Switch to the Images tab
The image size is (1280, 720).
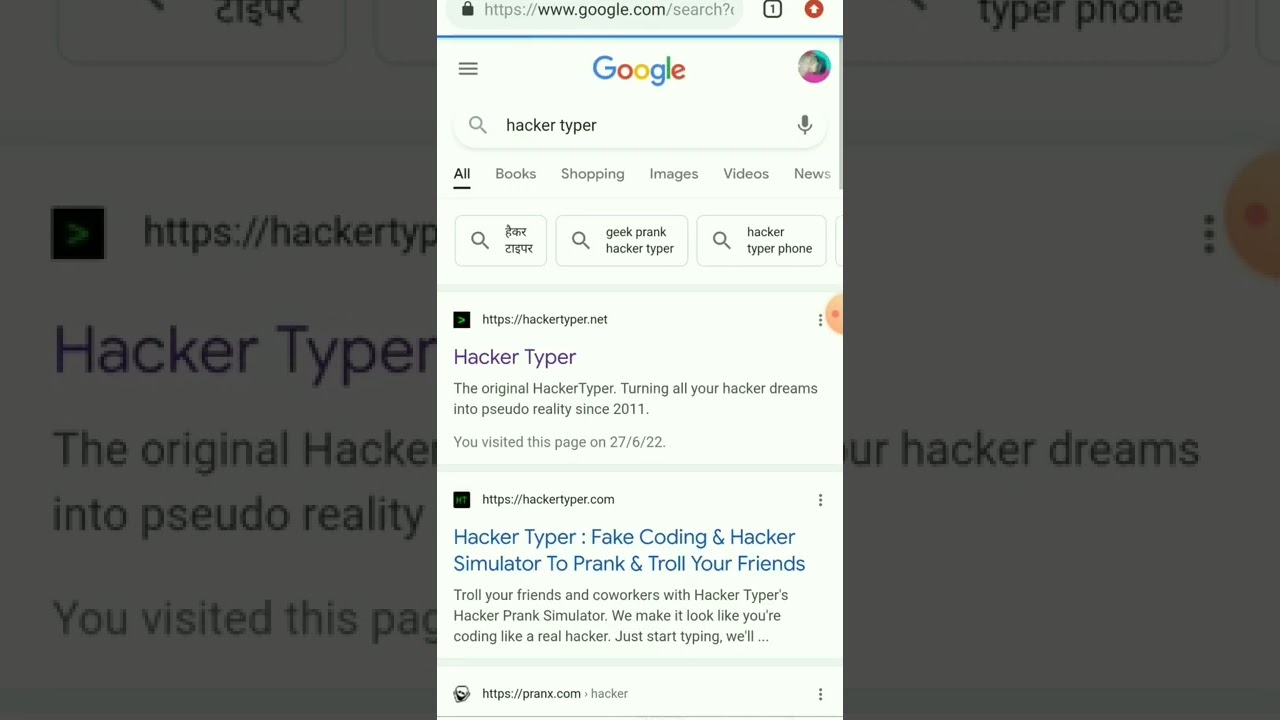(x=674, y=174)
